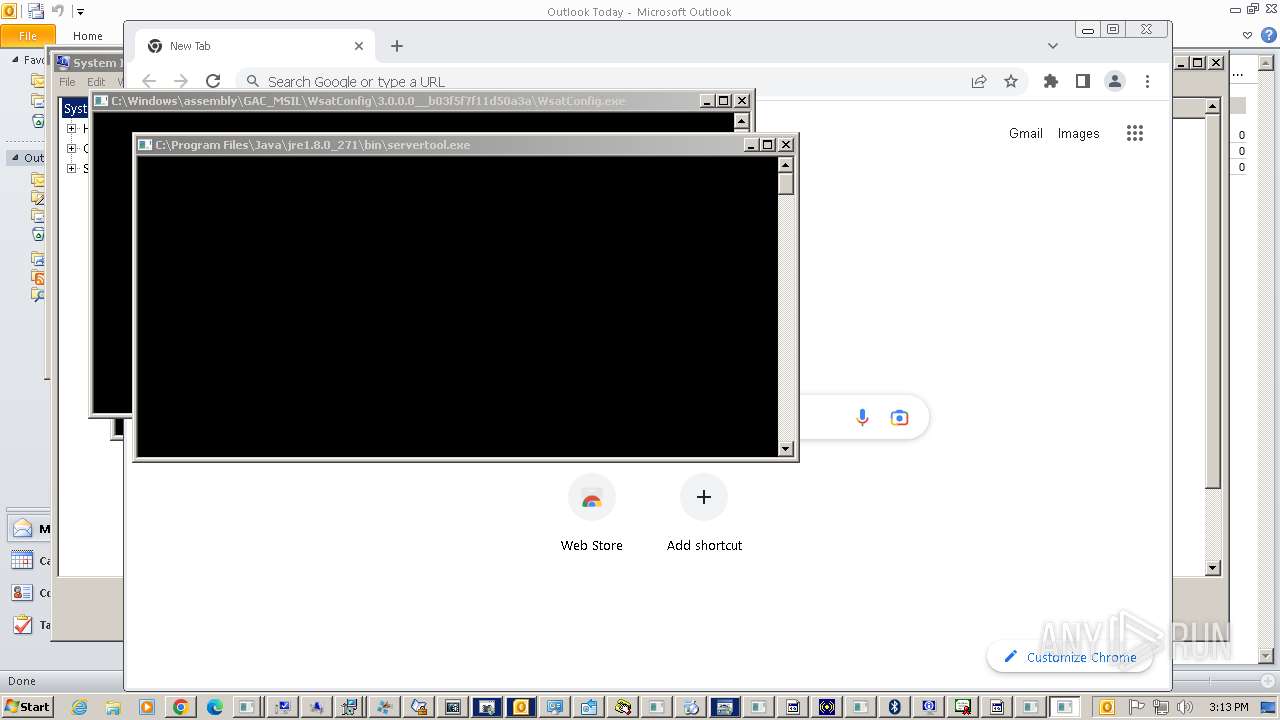Screen dimensions: 1280x720
Task: Open Chrome extensions puzzle icon
Action: [x=1050, y=81]
